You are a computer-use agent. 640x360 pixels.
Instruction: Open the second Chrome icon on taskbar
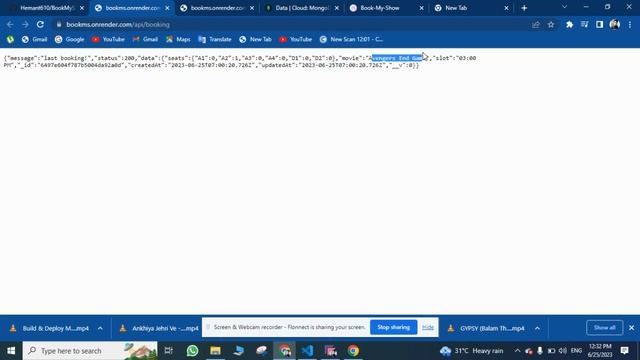click(353, 351)
